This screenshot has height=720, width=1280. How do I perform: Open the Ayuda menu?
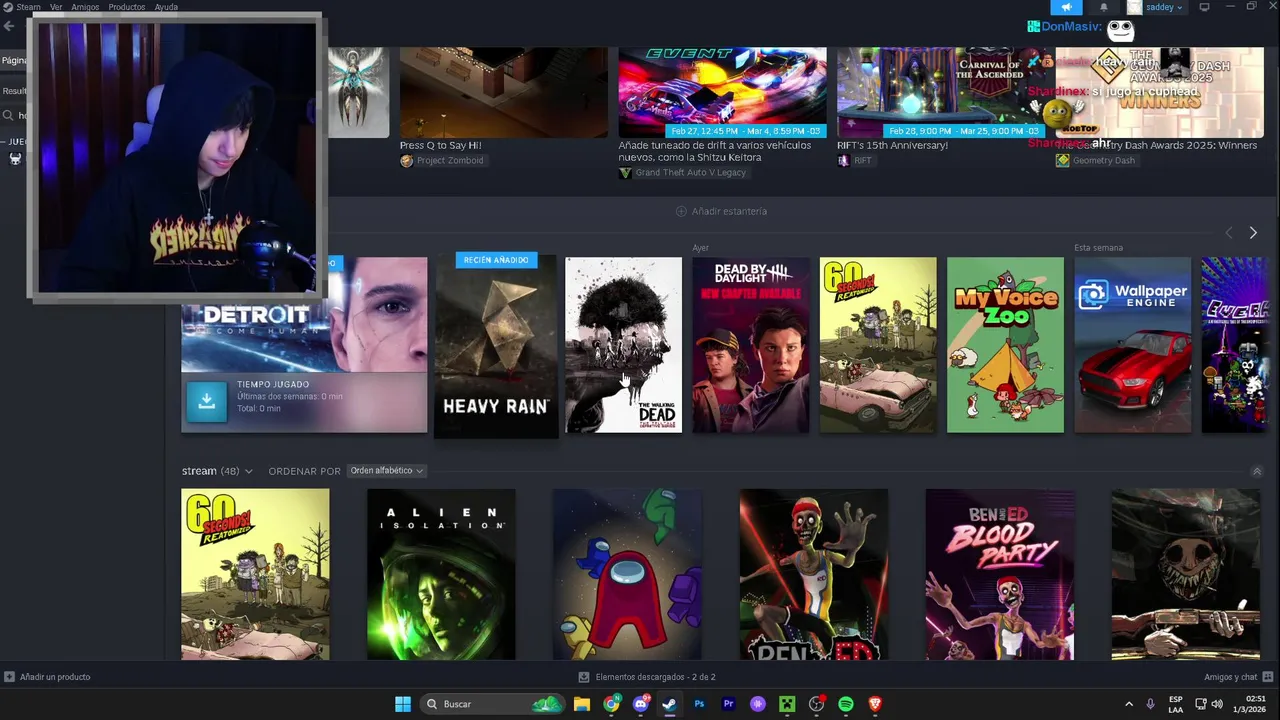pyautogui.click(x=166, y=7)
